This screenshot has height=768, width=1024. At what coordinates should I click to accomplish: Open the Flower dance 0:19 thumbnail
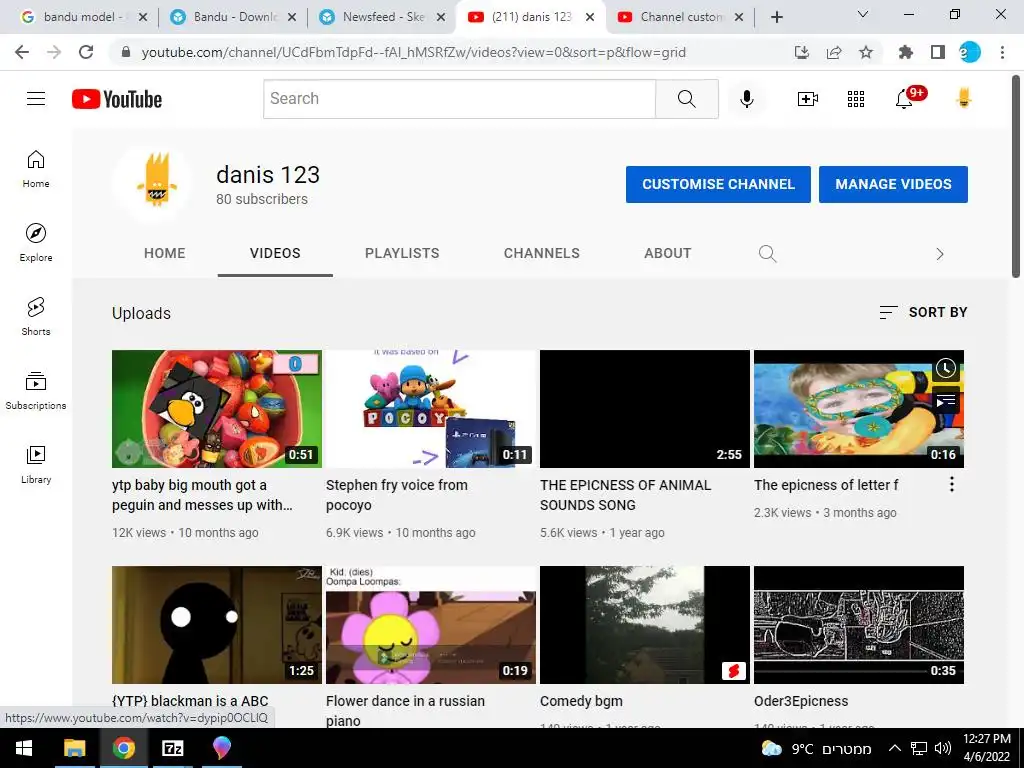tap(431, 624)
